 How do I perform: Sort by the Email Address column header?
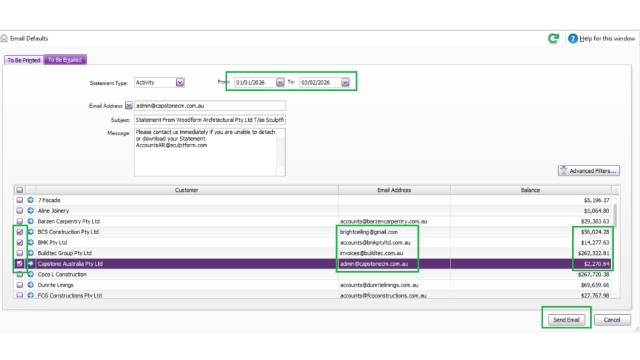click(x=394, y=190)
